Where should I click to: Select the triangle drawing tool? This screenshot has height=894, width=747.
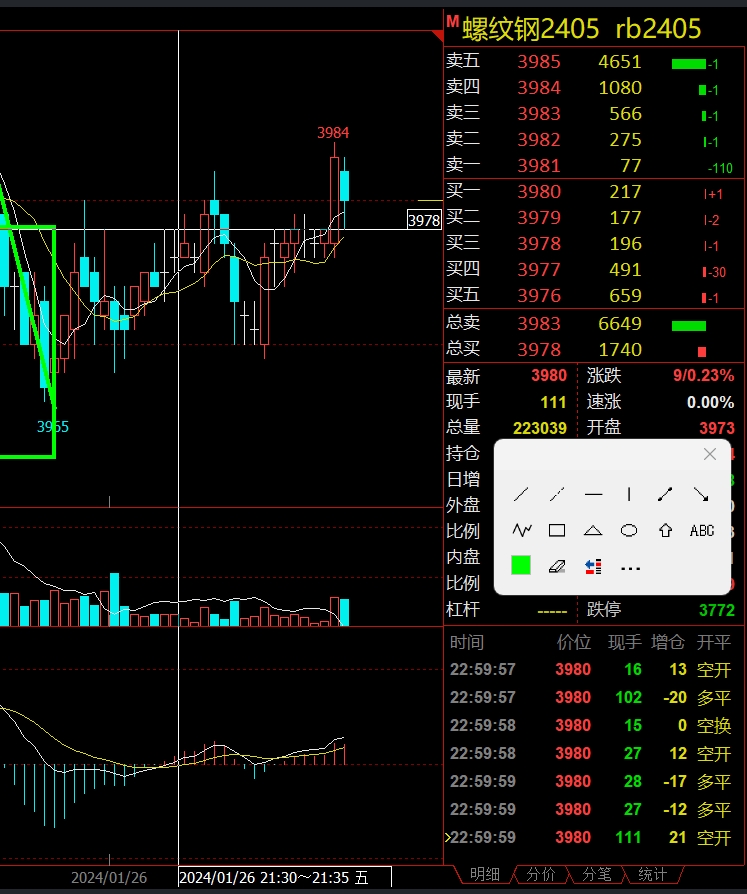pyautogui.click(x=593, y=530)
